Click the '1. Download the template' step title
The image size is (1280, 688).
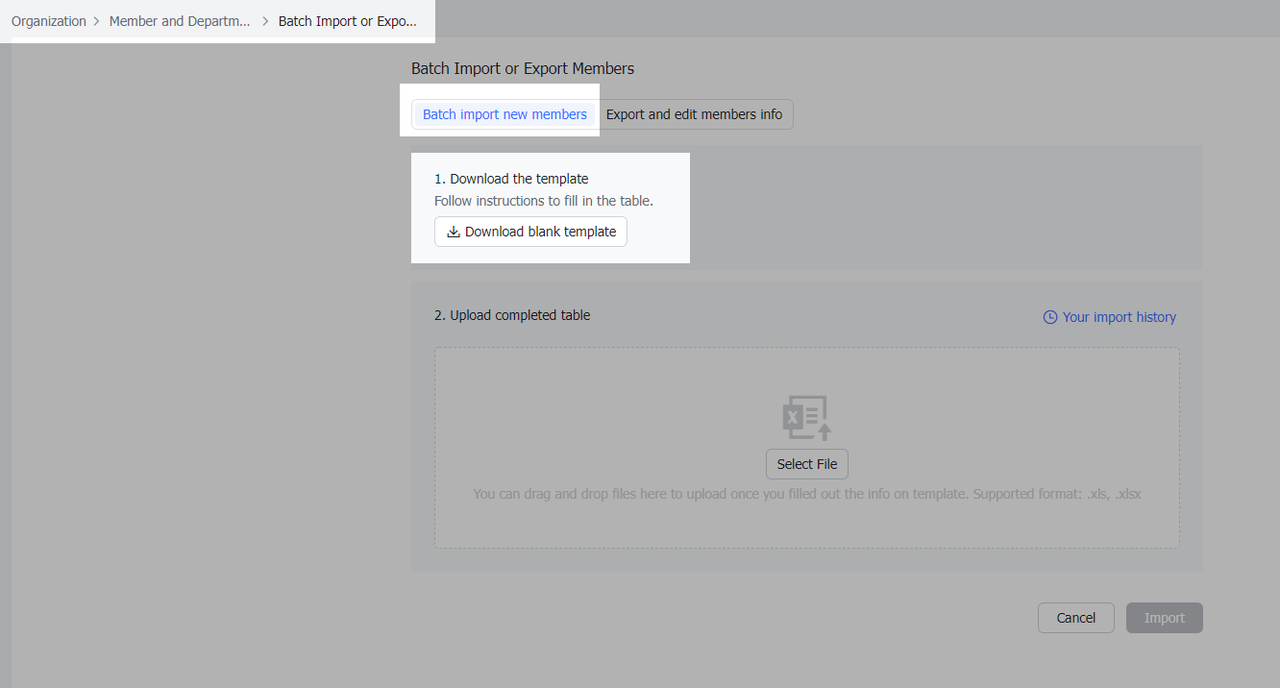tap(511, 179)
